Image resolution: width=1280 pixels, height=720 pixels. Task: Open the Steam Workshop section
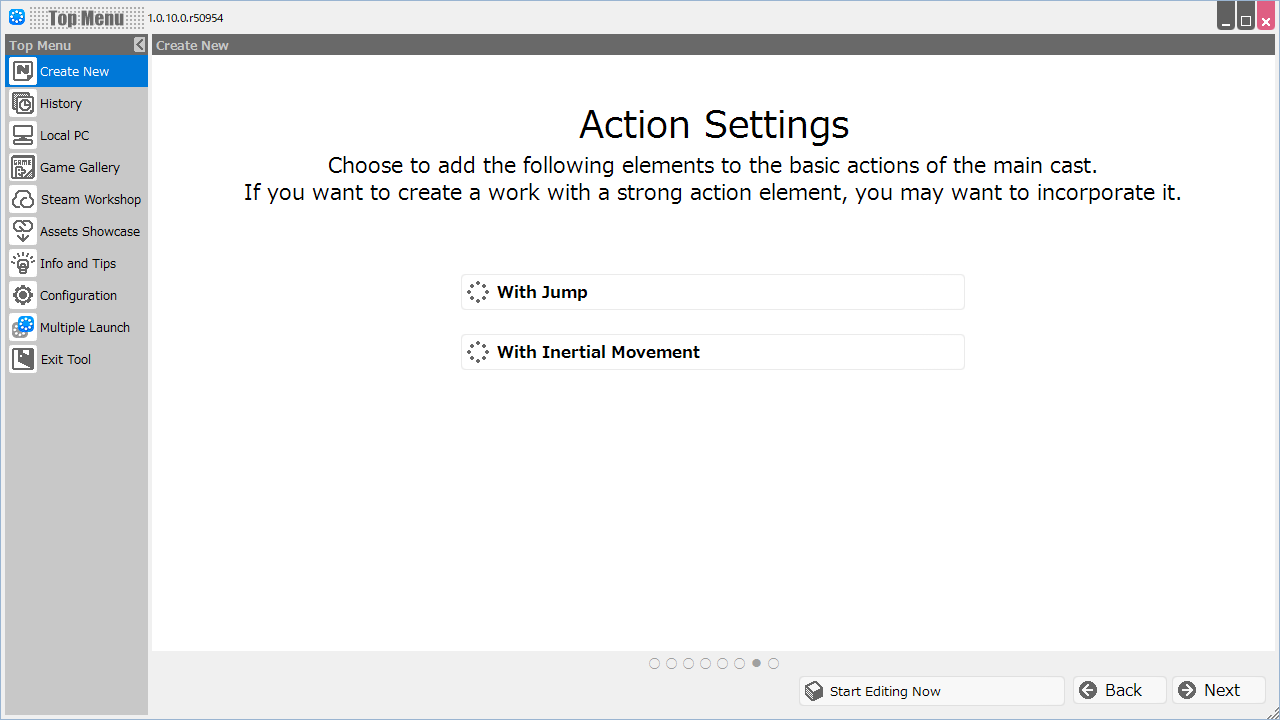point(90,199)
